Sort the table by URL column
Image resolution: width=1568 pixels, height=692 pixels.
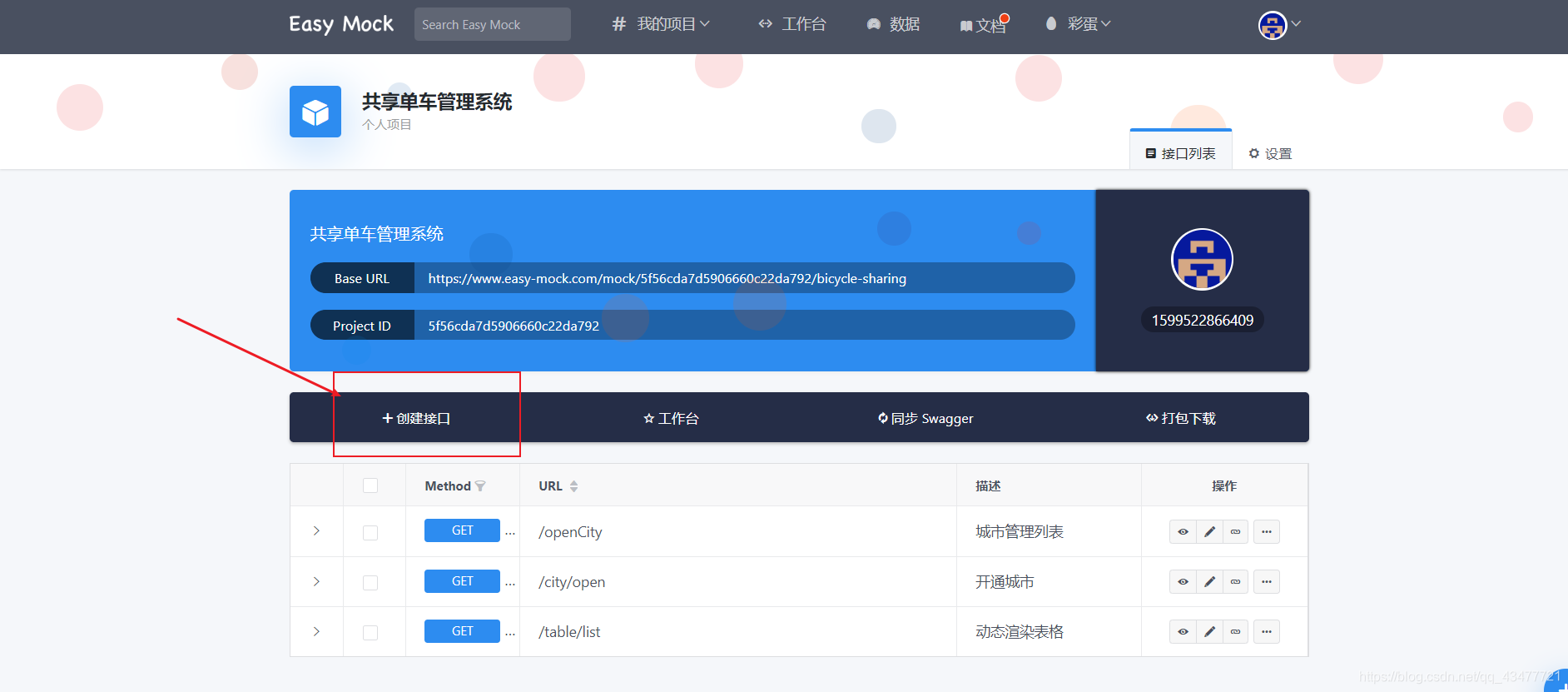(x=573, y=486)
